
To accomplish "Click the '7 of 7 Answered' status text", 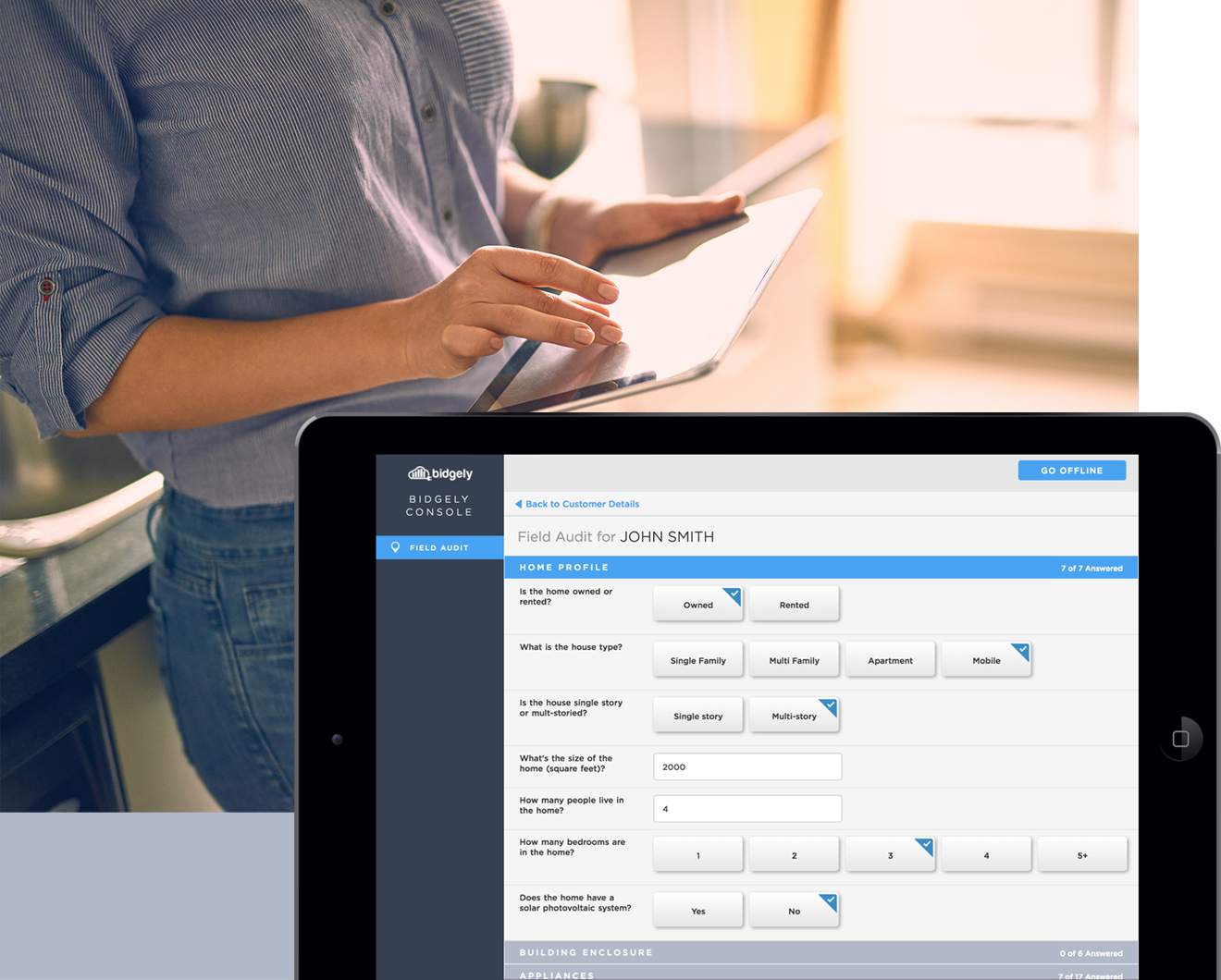I will pyautogui.click(x=1091, y=569).
